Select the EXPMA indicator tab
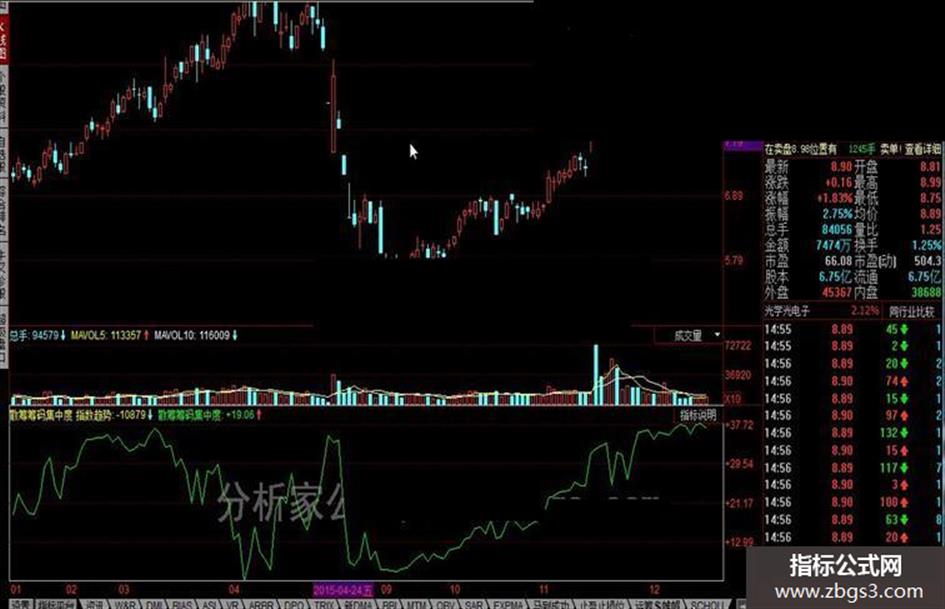945x609 pixels. [x=508, y=604]
